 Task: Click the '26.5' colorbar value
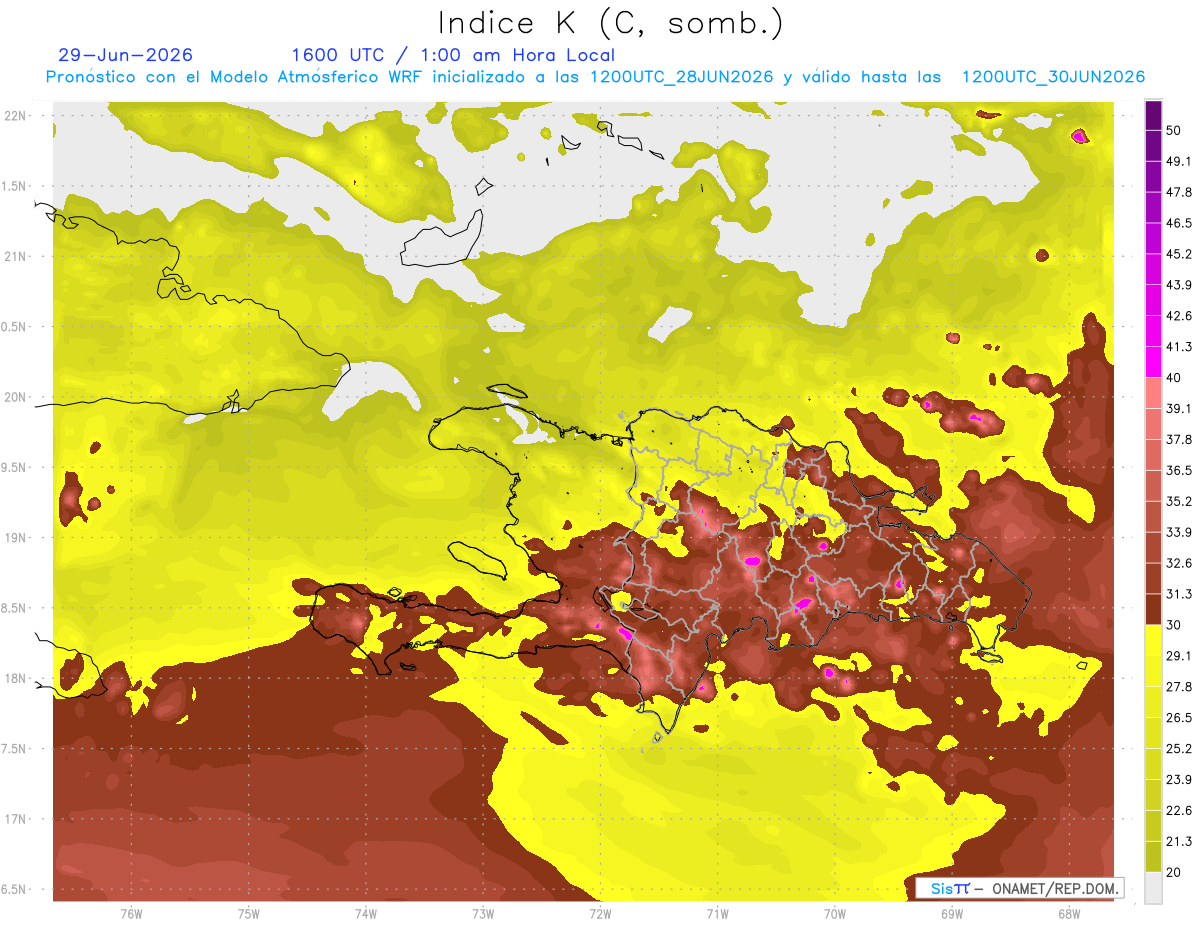[x=1179, y=718]
